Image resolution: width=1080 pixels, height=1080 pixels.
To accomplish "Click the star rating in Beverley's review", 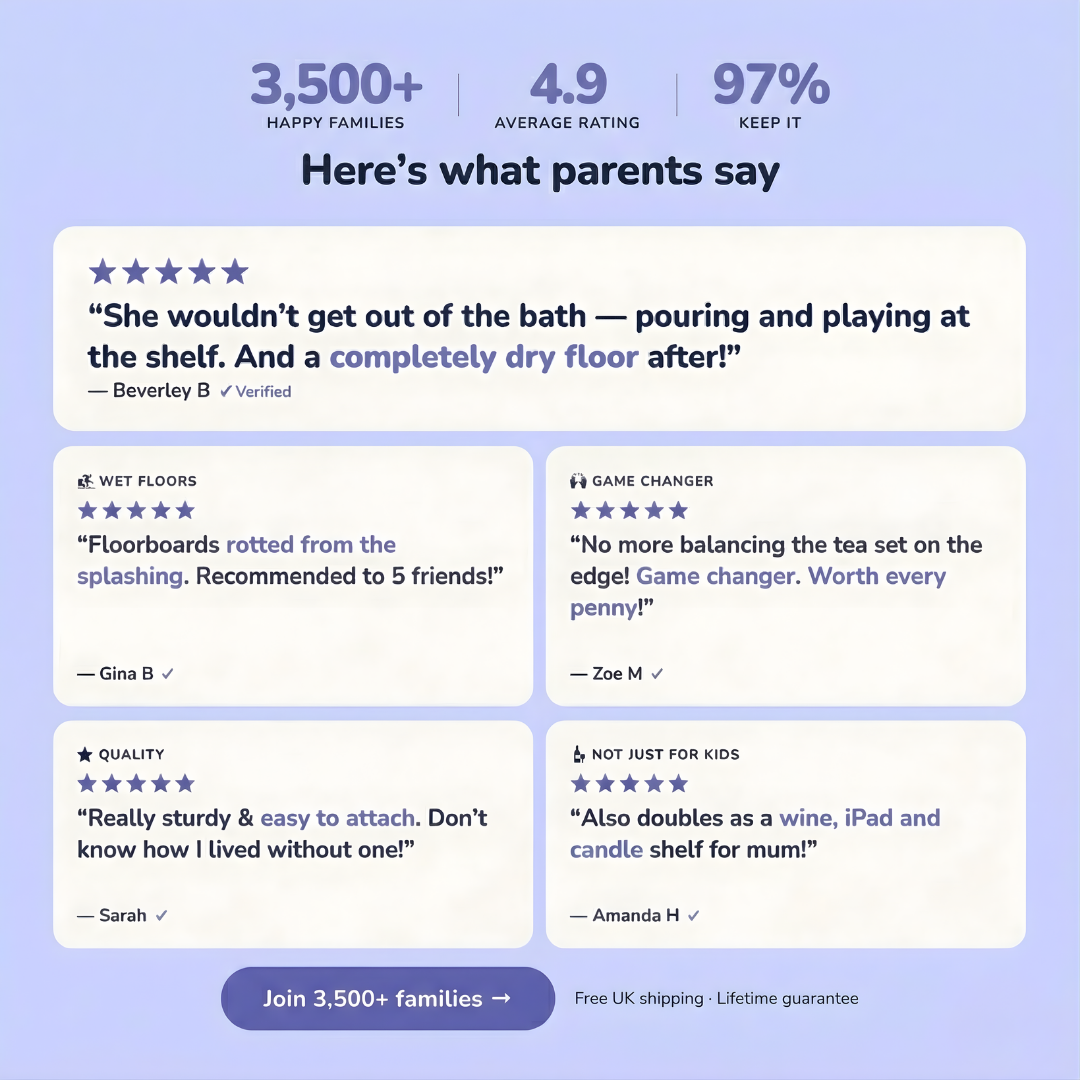I will click(168, 271).
